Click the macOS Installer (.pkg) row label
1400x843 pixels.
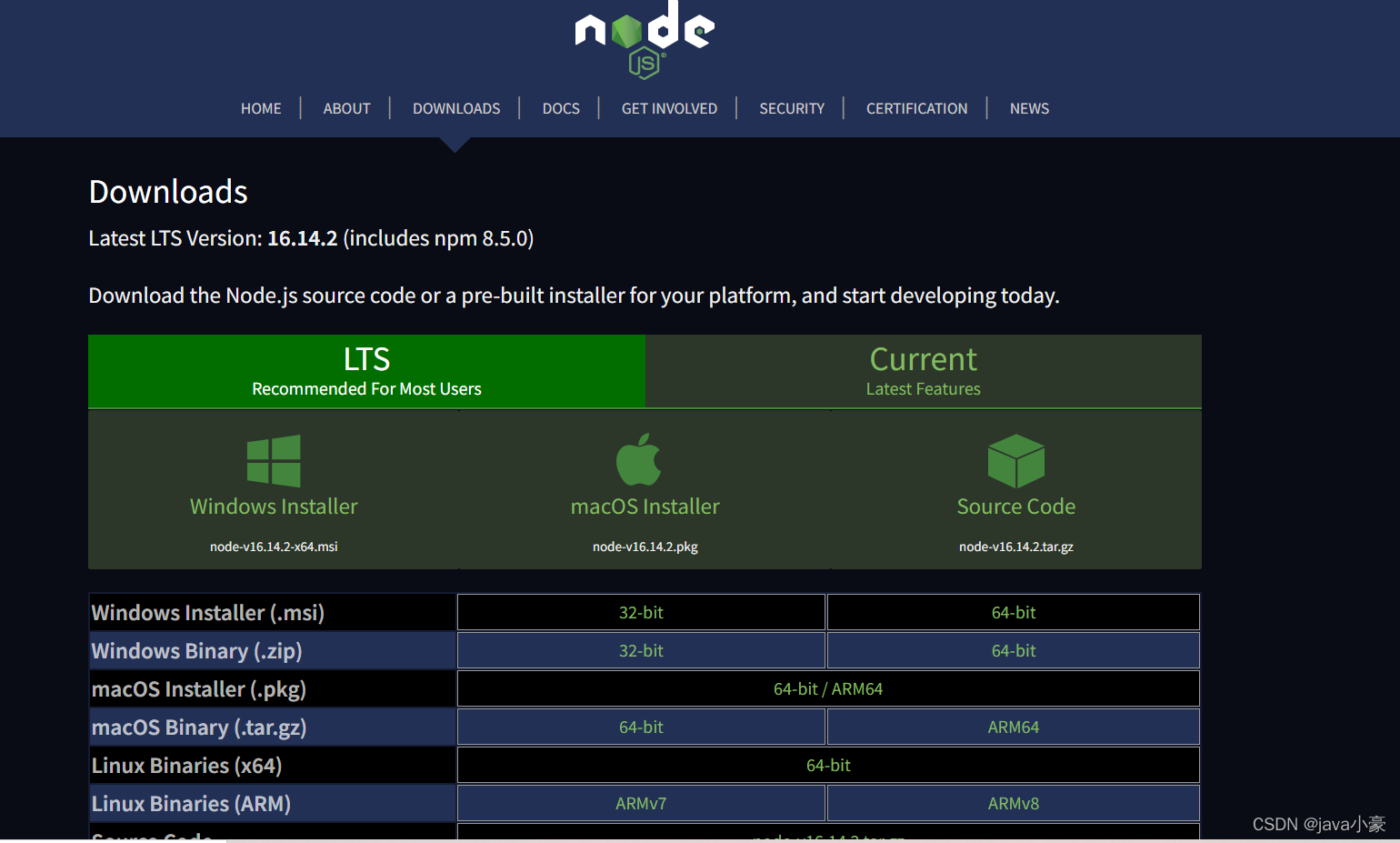(199, 689)
